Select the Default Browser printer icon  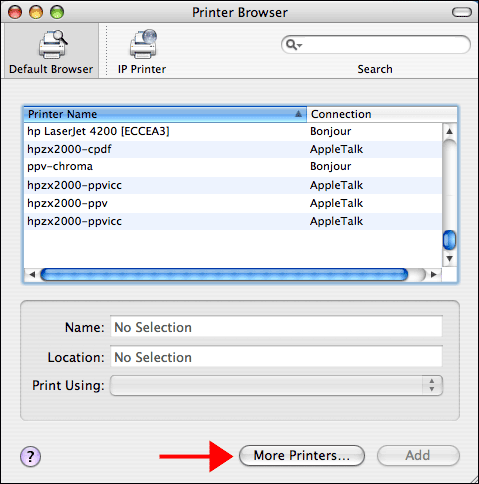click(52, 44)
